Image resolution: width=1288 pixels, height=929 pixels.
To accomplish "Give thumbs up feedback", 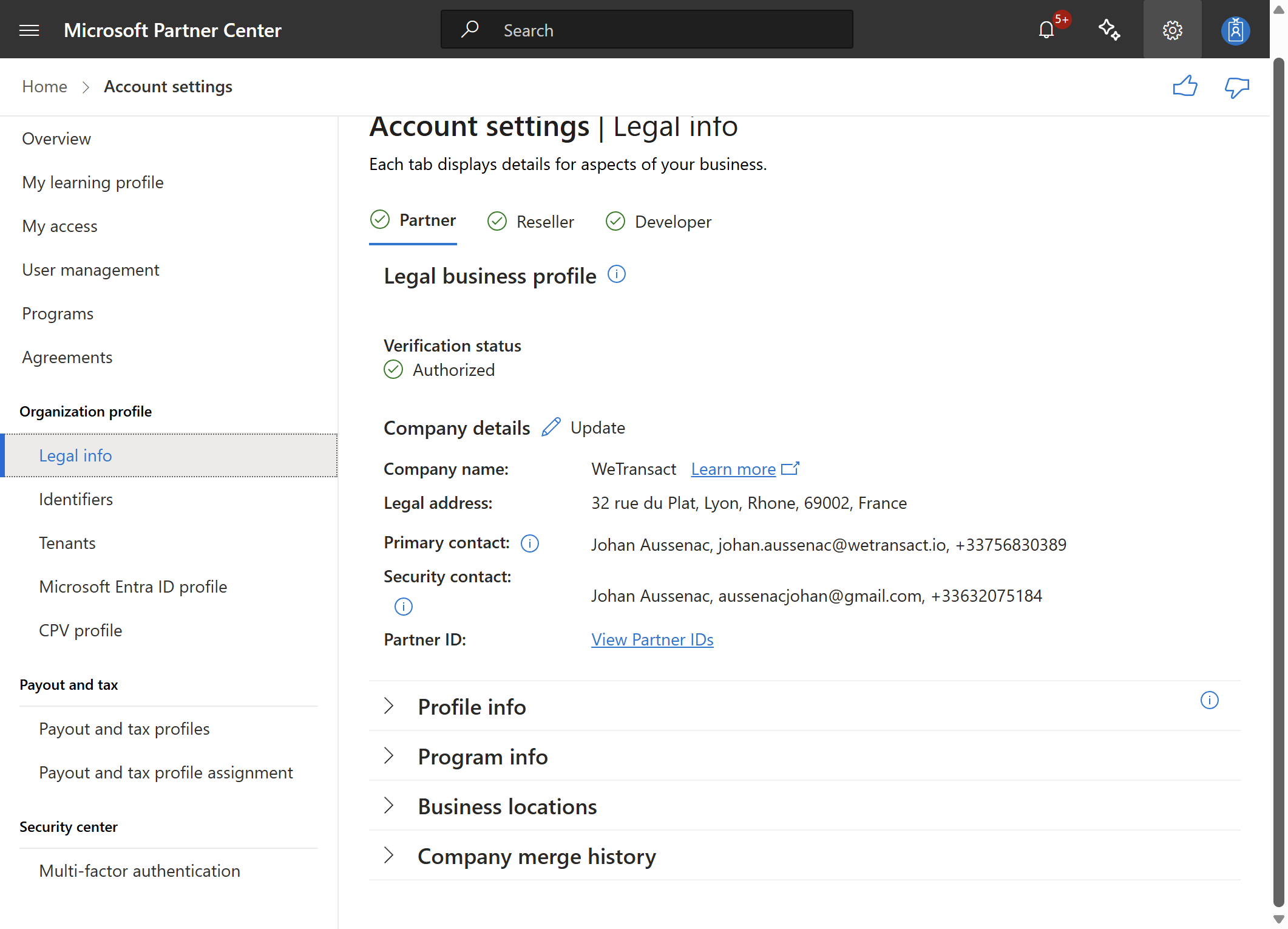I will 1185,86.
